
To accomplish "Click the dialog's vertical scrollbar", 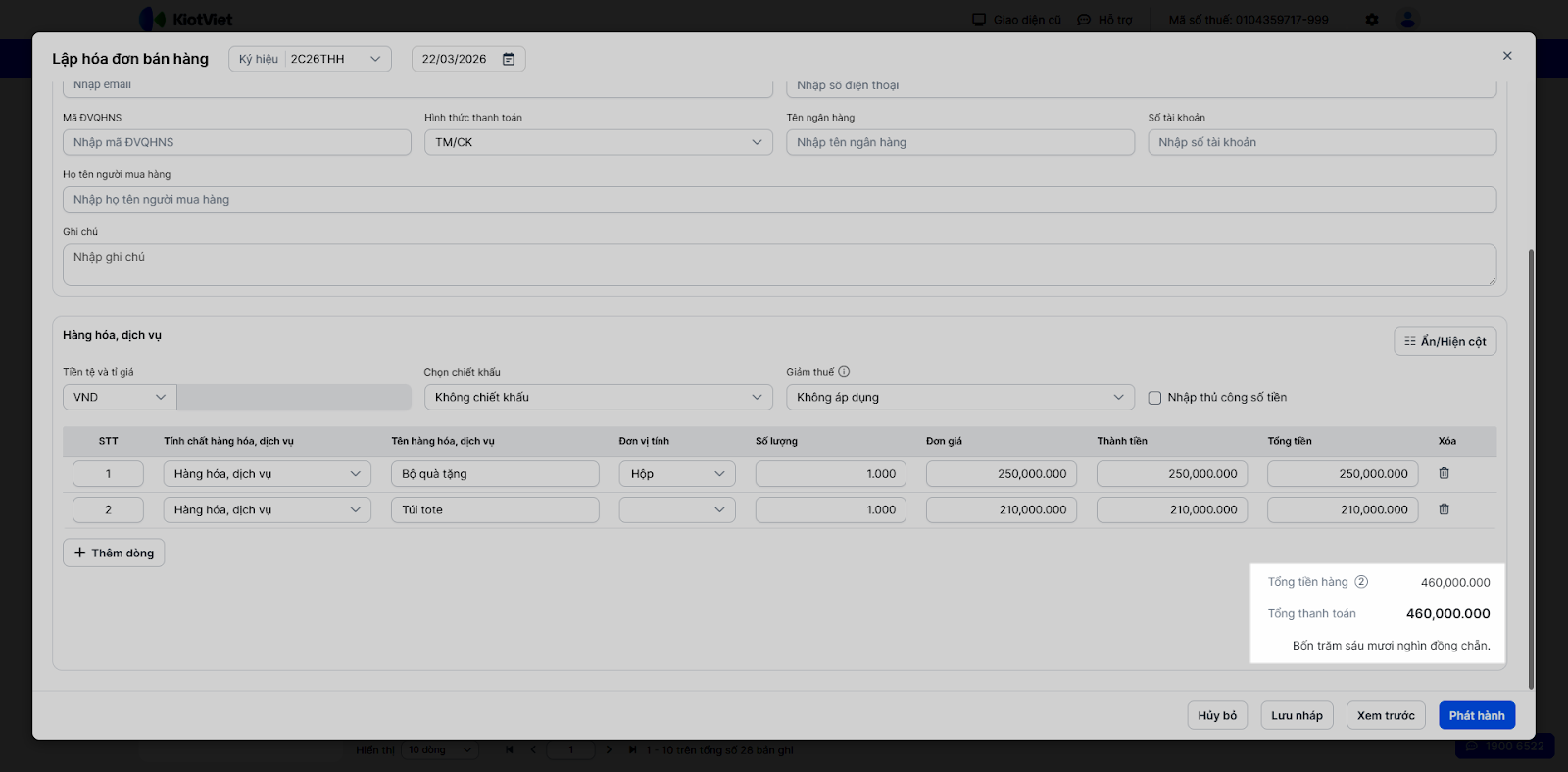I will point(1531,470).
